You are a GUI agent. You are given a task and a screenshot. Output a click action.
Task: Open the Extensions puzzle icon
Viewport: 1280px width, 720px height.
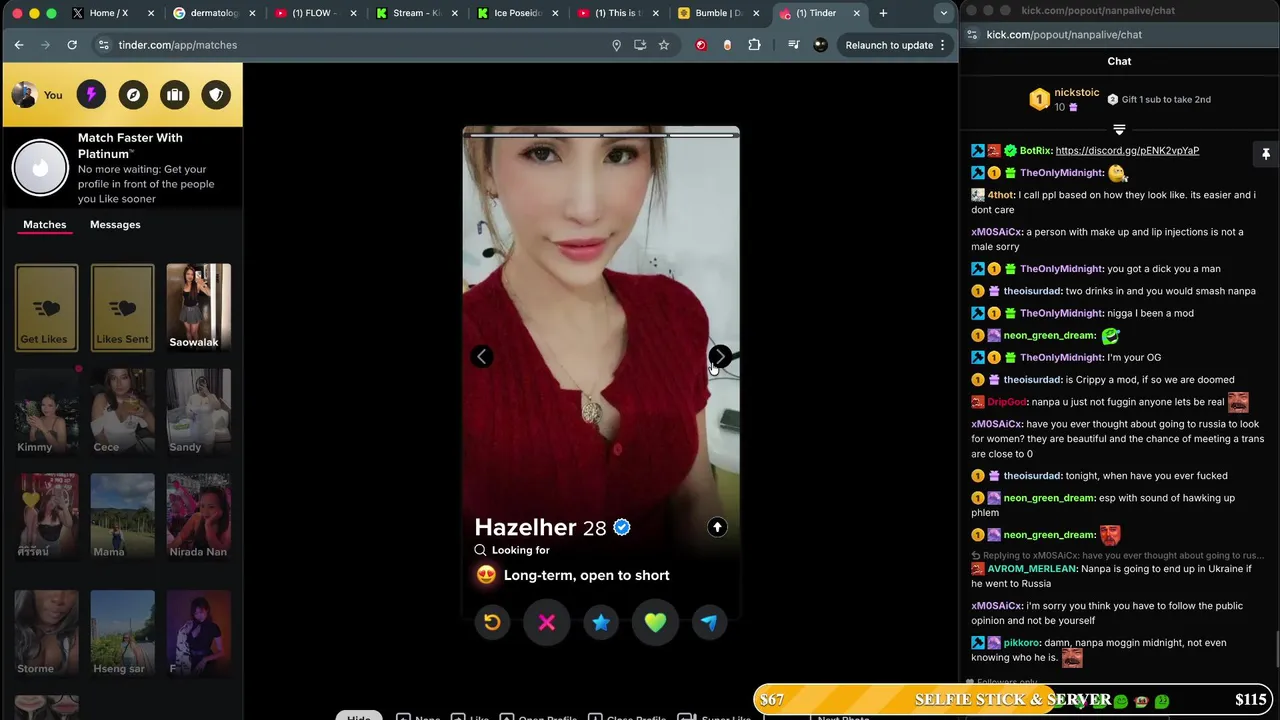754,45
